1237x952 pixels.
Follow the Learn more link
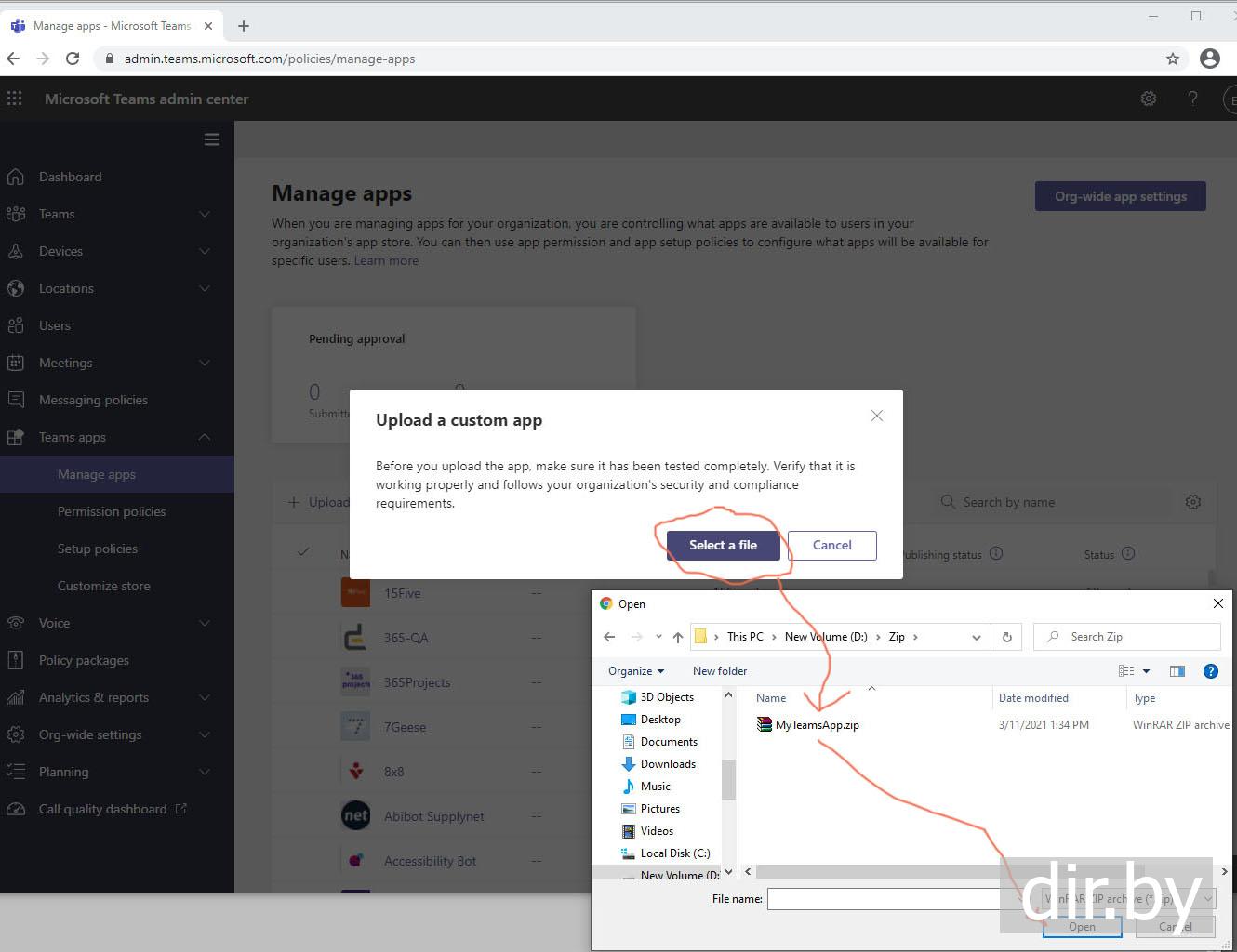tap(386, 260)
